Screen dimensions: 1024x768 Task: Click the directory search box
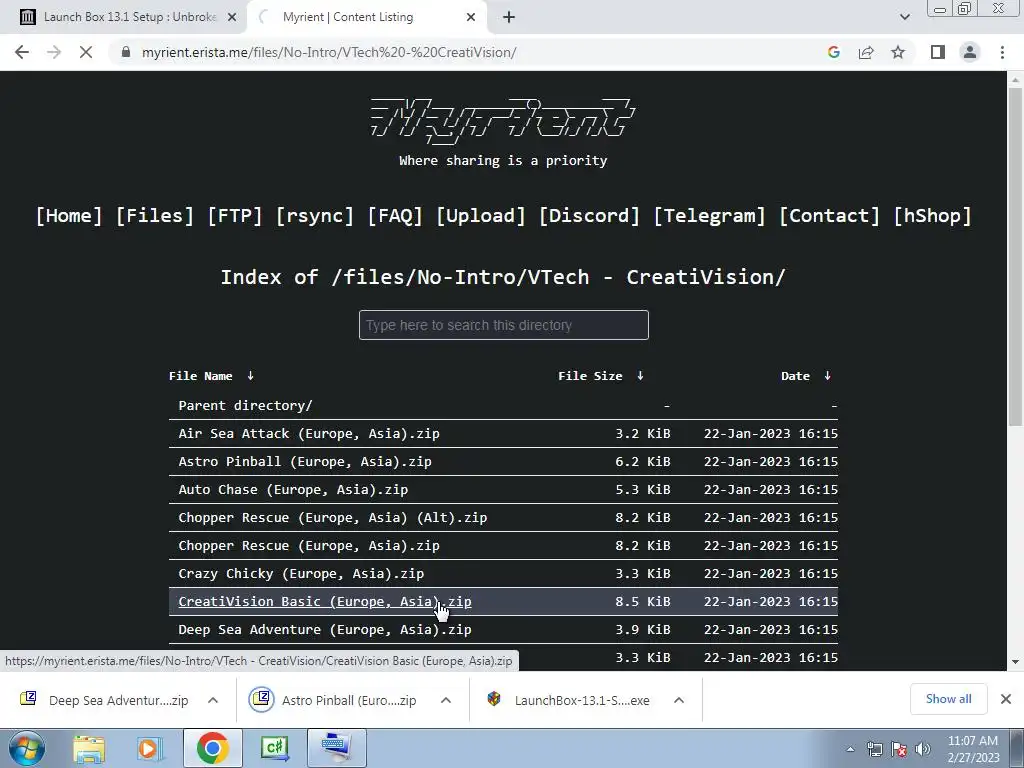click(504, 325)
